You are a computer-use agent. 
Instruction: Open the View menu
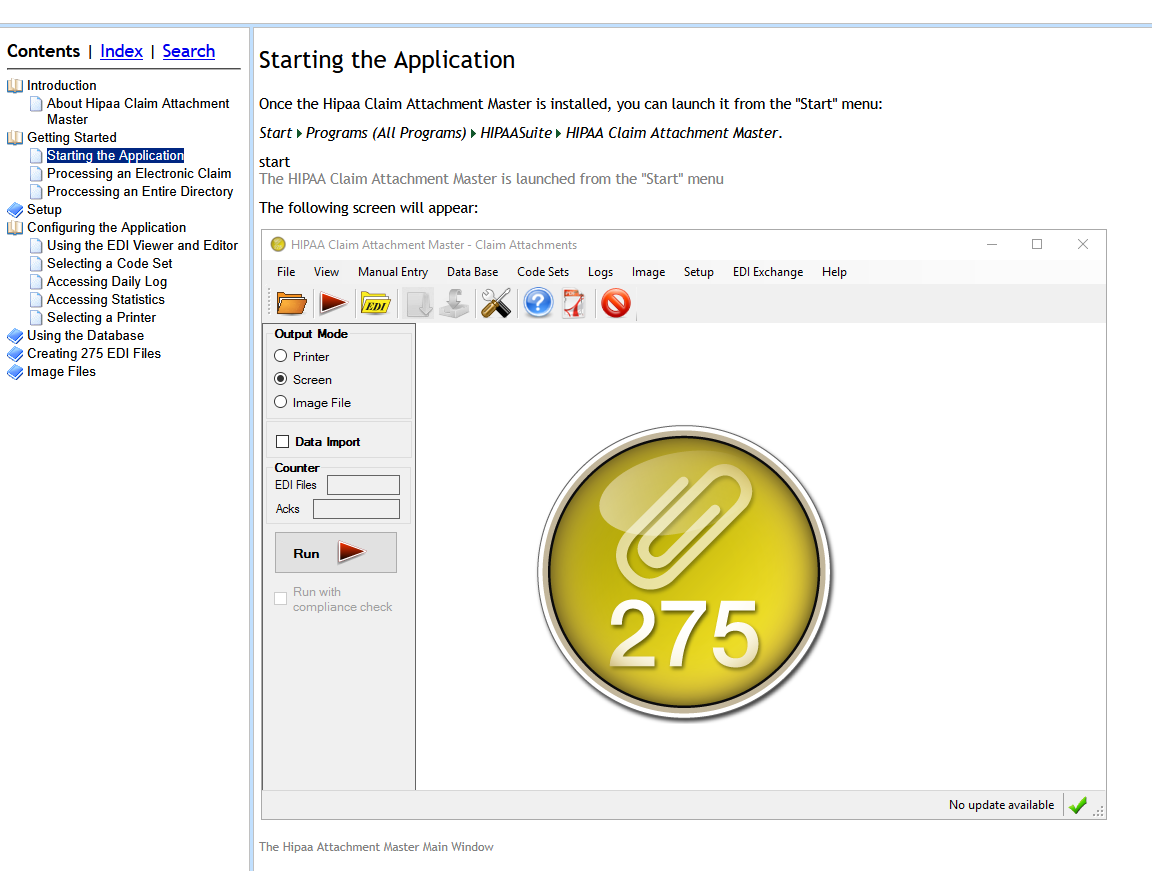coord(326,272)
